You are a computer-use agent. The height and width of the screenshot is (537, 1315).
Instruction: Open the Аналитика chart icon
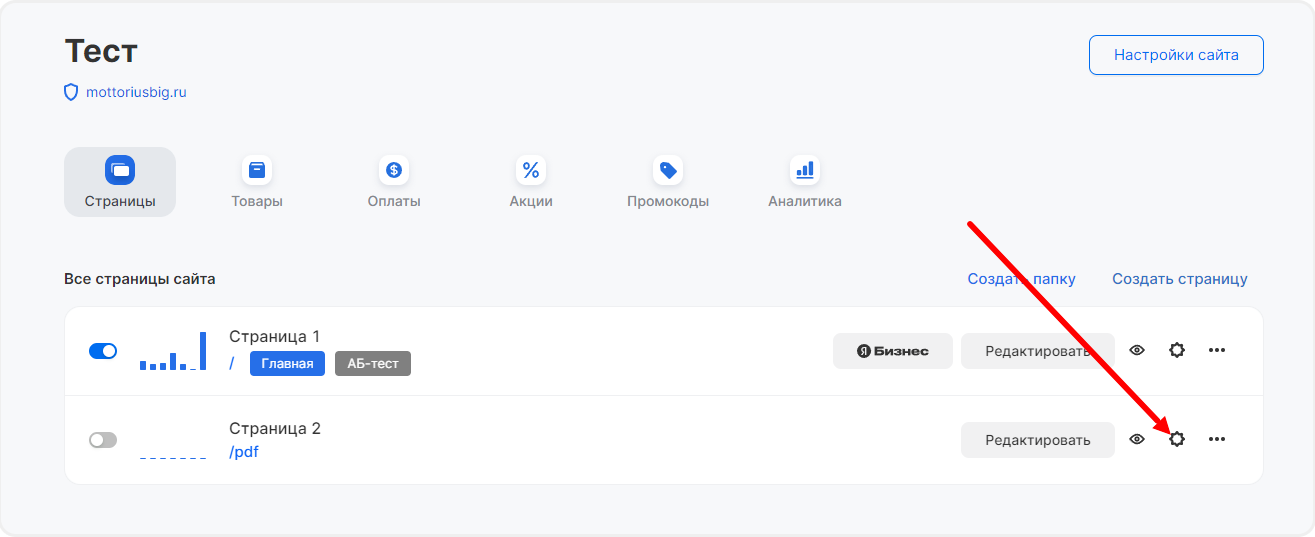805,170
